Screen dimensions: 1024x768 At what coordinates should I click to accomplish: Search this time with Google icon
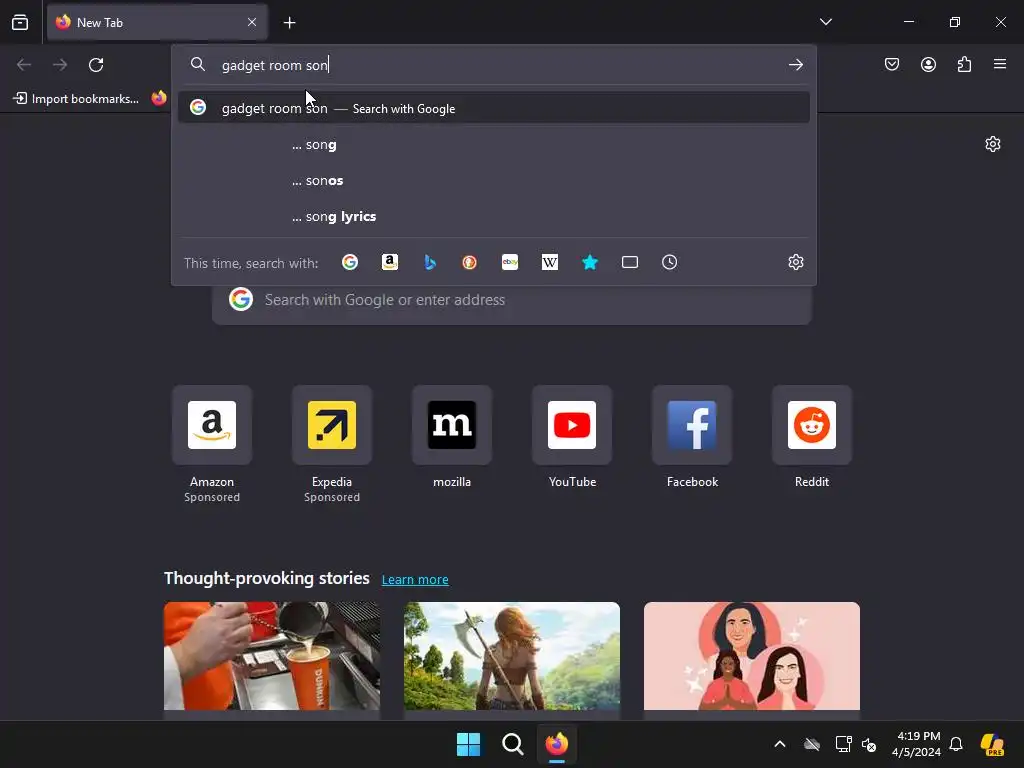tap(350, 263)
